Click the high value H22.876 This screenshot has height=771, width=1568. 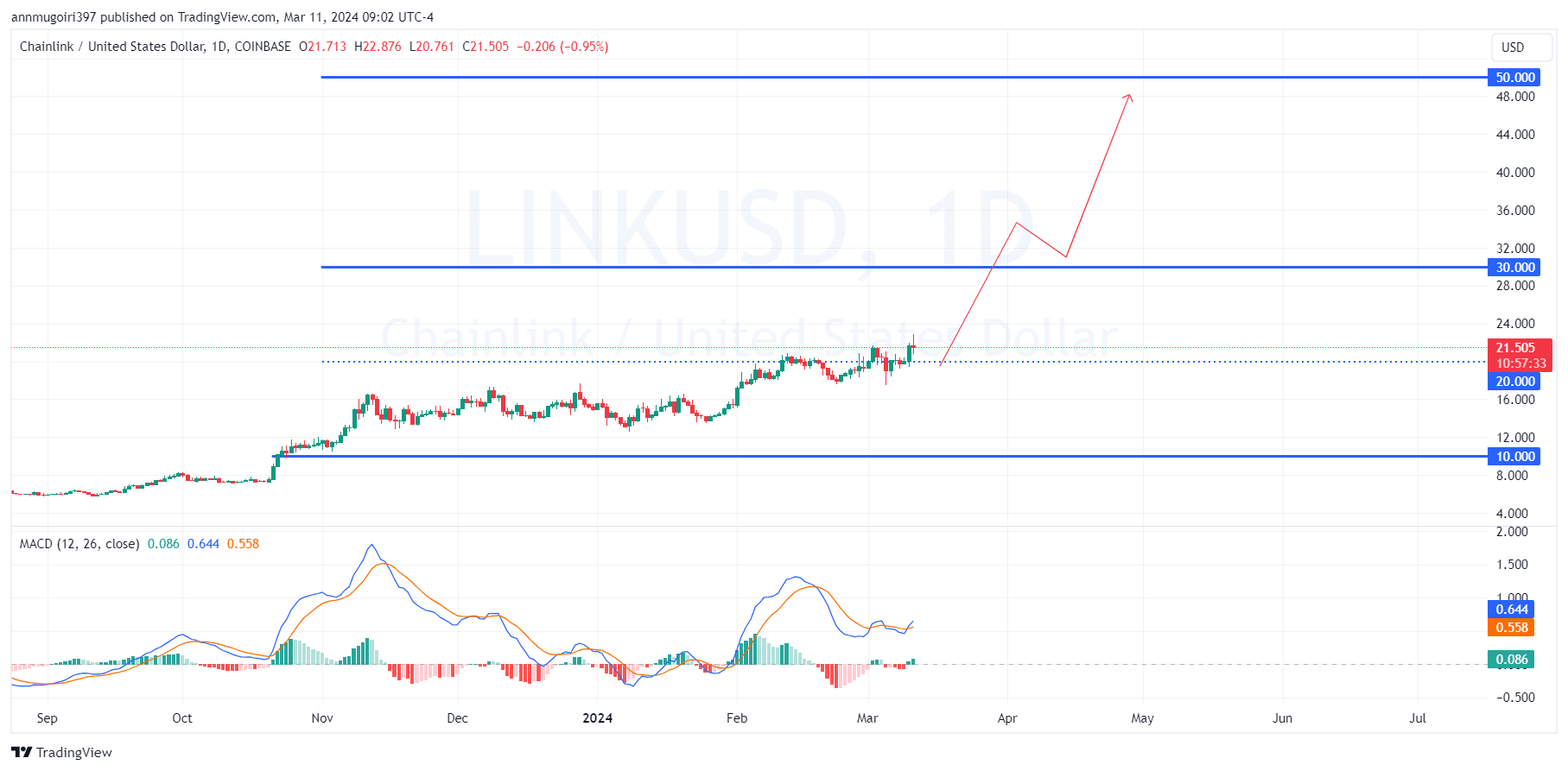[x=378, y=47]
